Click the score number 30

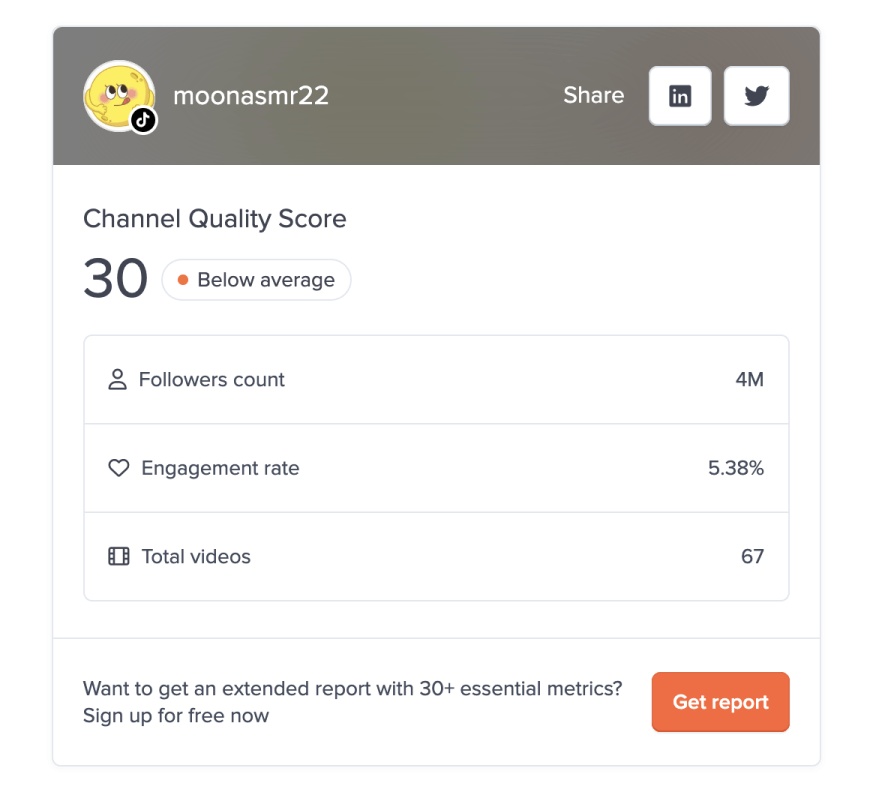(116, 278)
